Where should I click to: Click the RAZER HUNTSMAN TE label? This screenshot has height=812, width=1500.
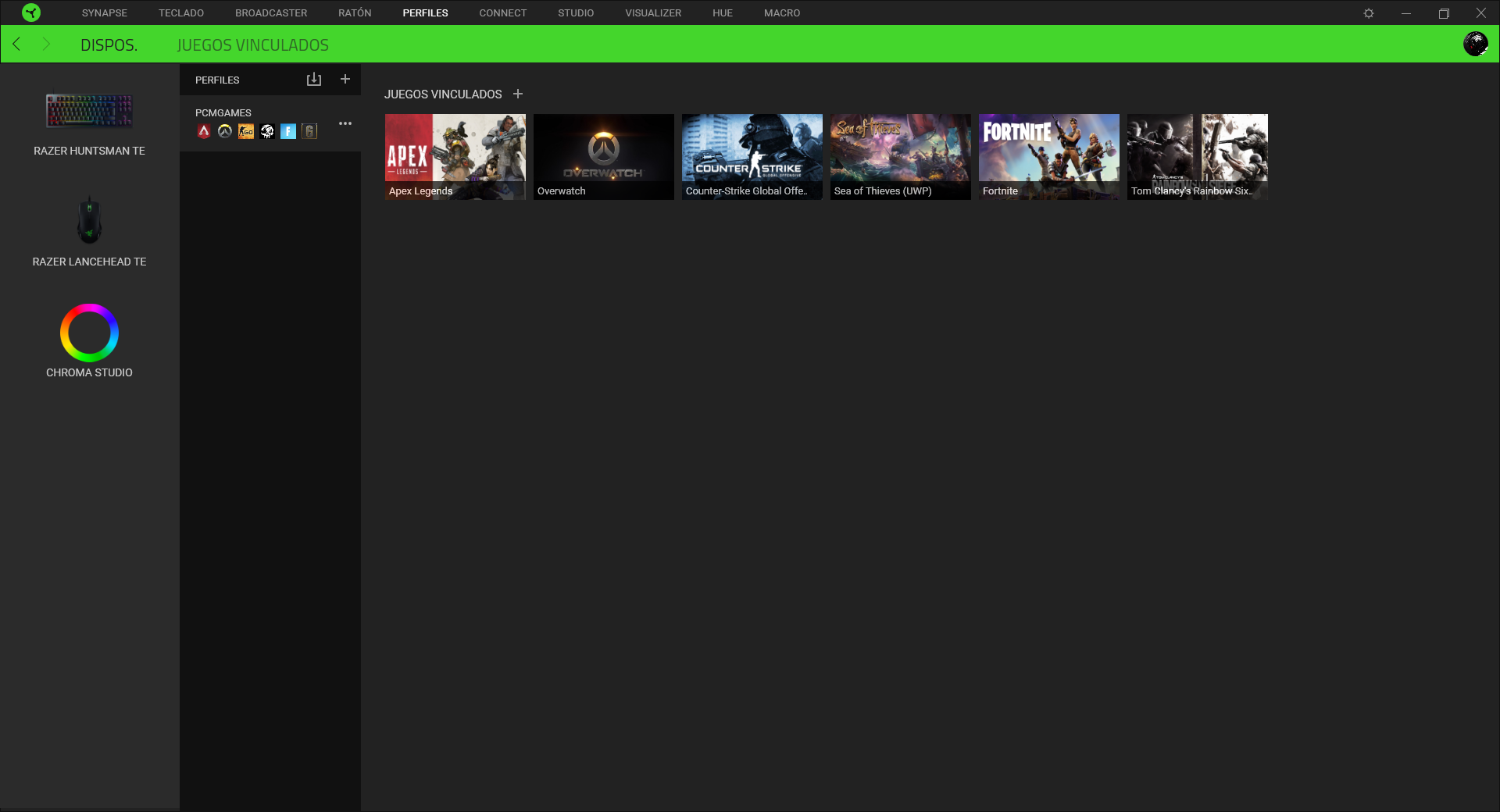tap(89, 151)
